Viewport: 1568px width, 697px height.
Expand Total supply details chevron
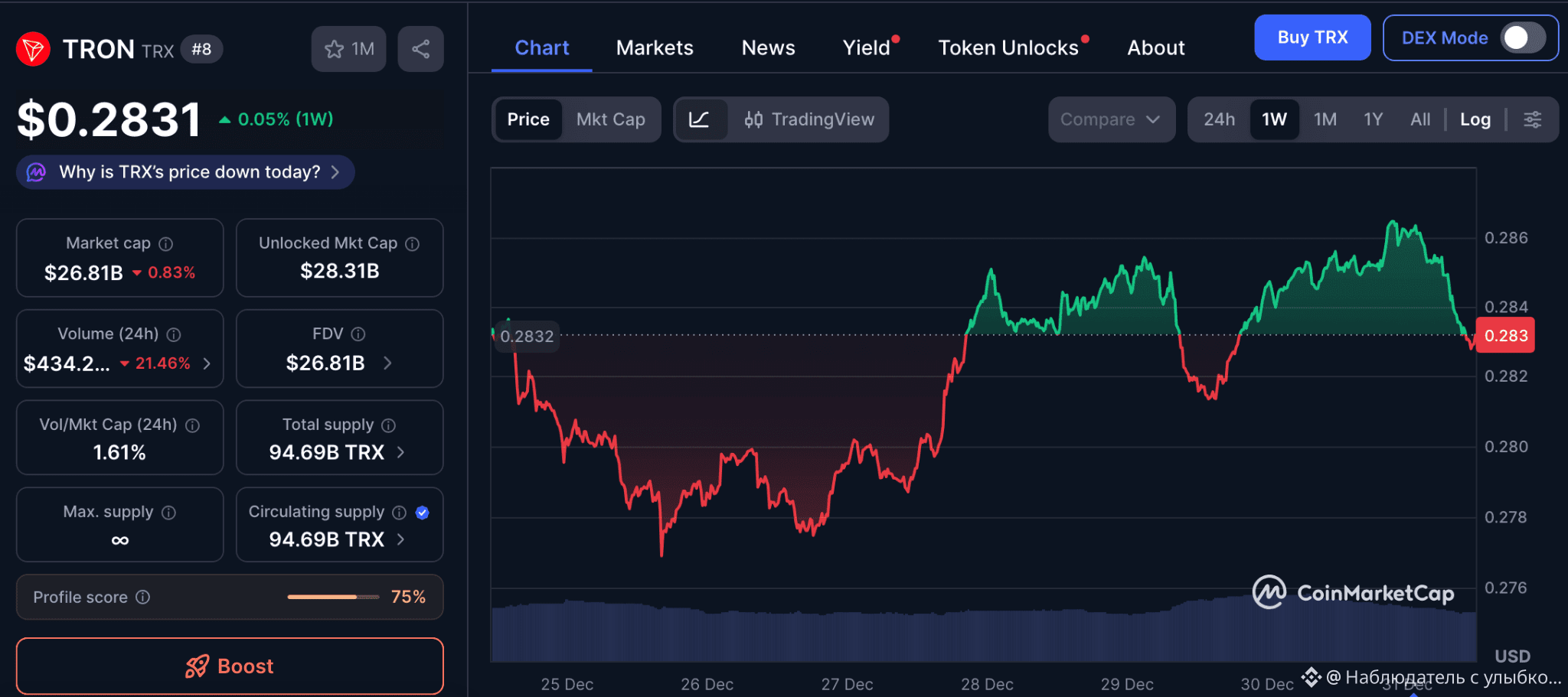point(400,453)
